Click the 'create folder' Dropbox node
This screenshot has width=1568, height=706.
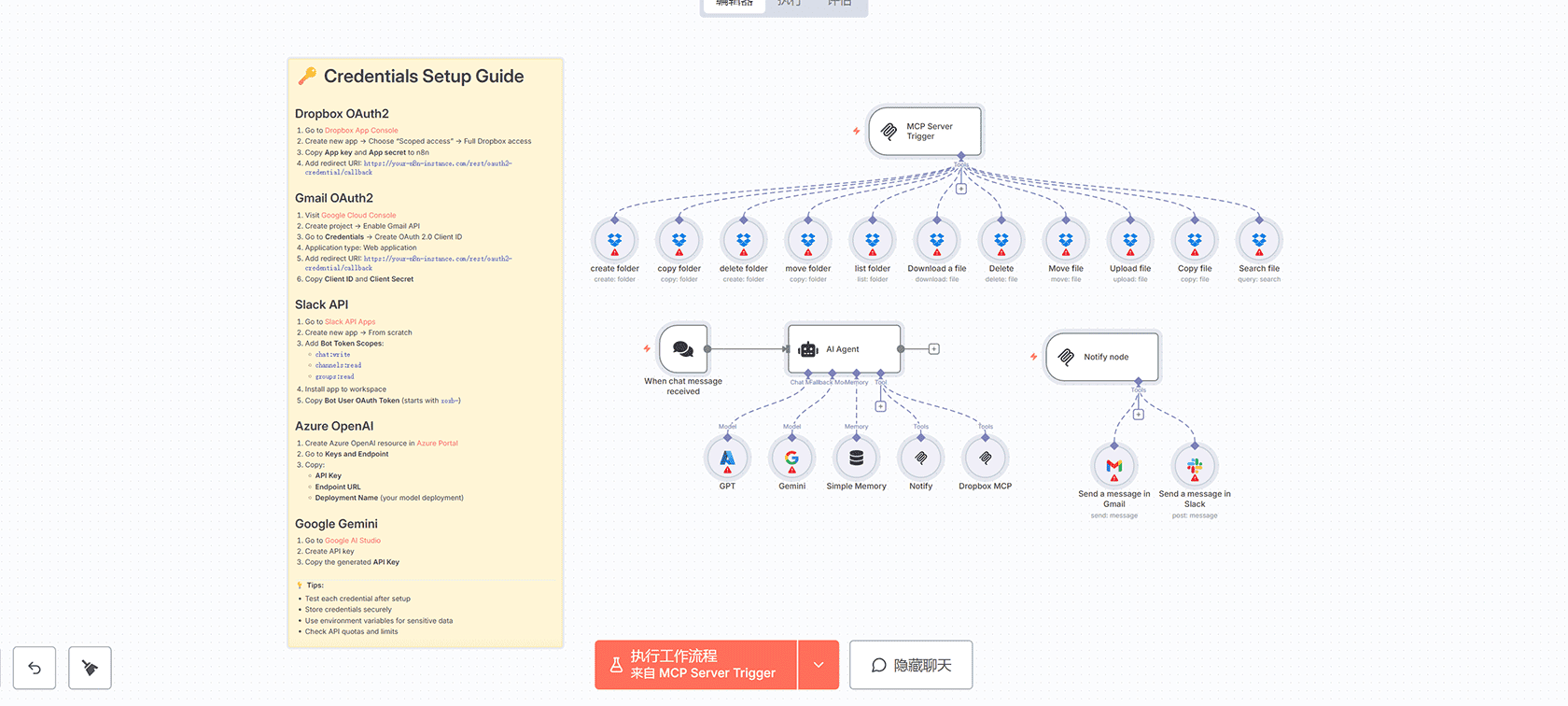tap(614, 241)
